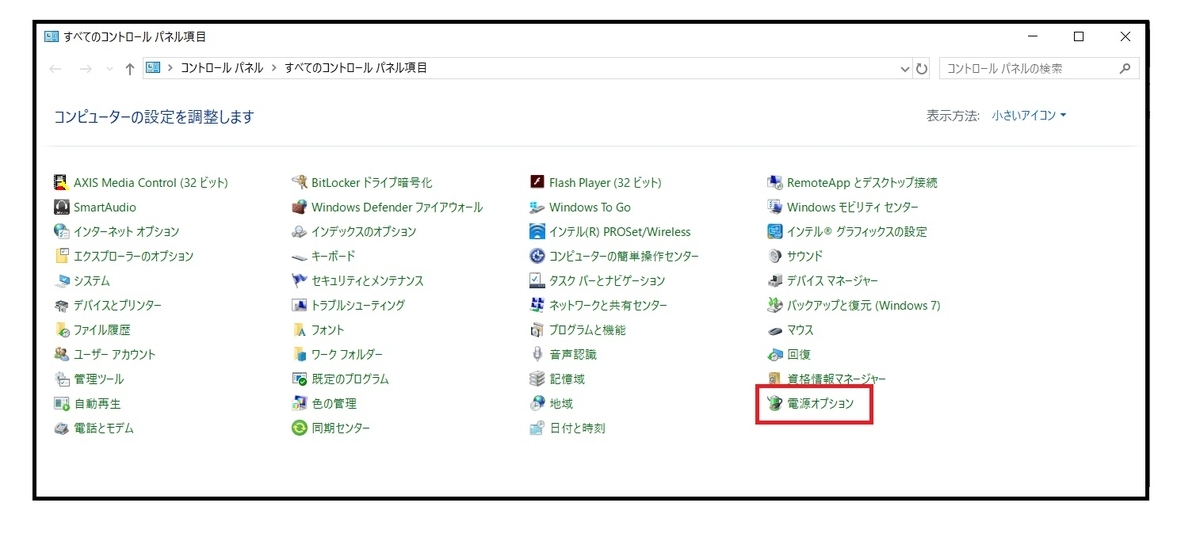Click the 管理ツール icon
1200x537 pixels.
(x=62, y=379)
